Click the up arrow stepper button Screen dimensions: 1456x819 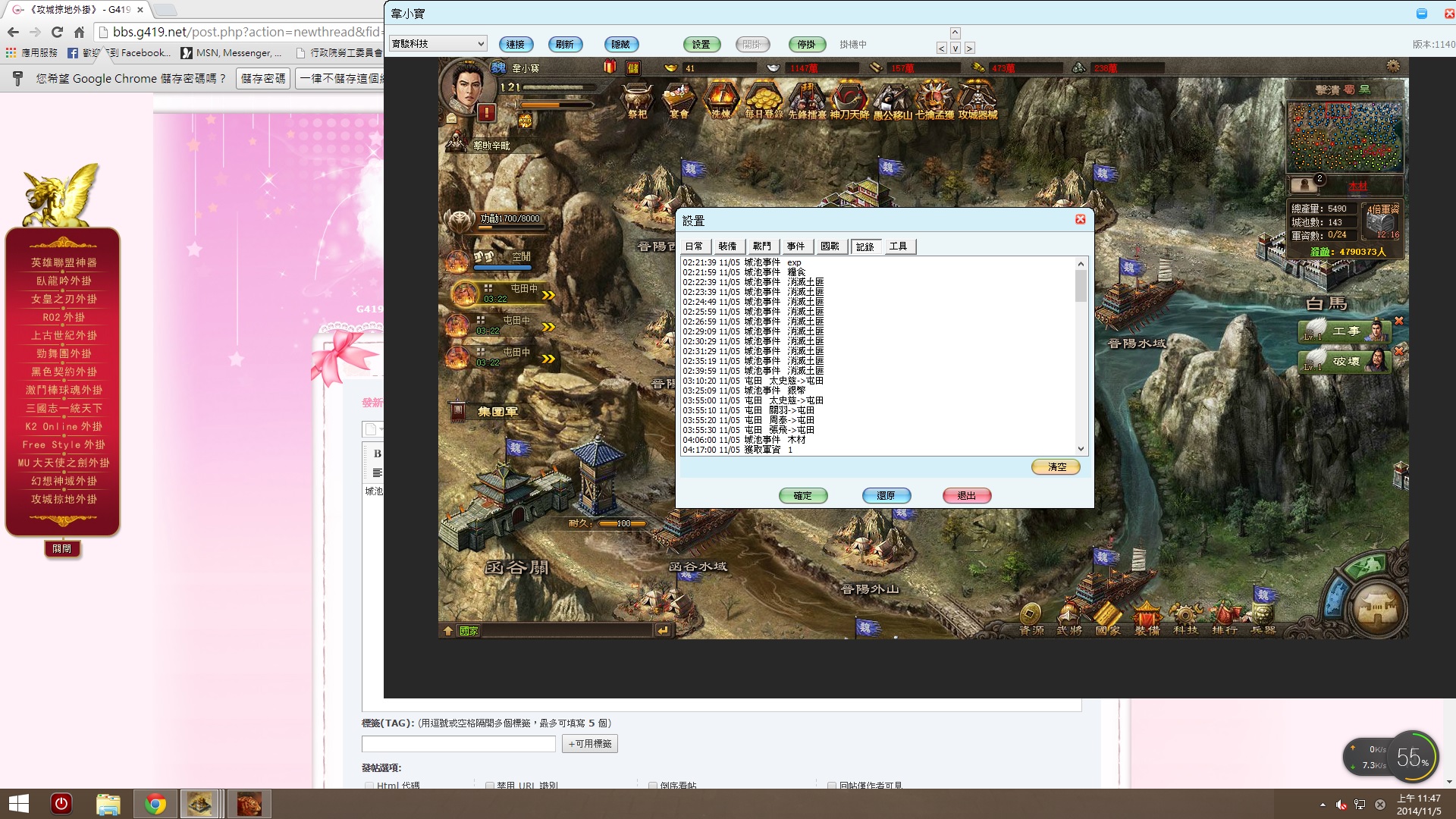click(955, 33)
